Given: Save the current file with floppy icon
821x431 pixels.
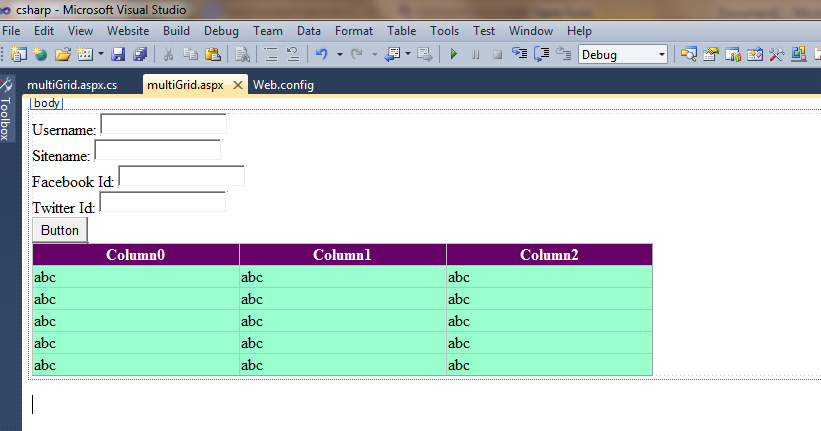Looking at the screenshot, I should (x=118, y=54).
